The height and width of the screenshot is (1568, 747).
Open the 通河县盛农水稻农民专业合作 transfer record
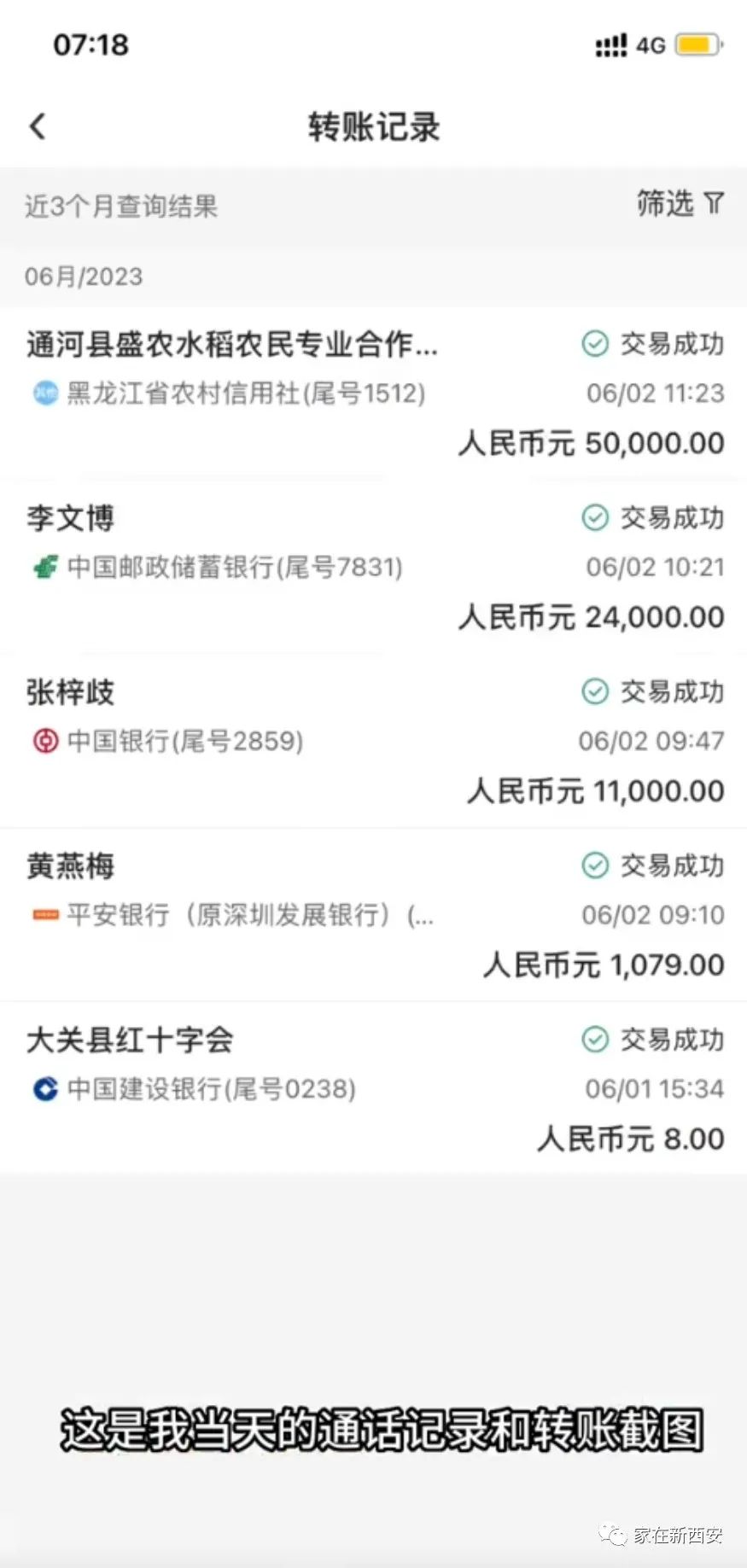click(x=374, y=393)
